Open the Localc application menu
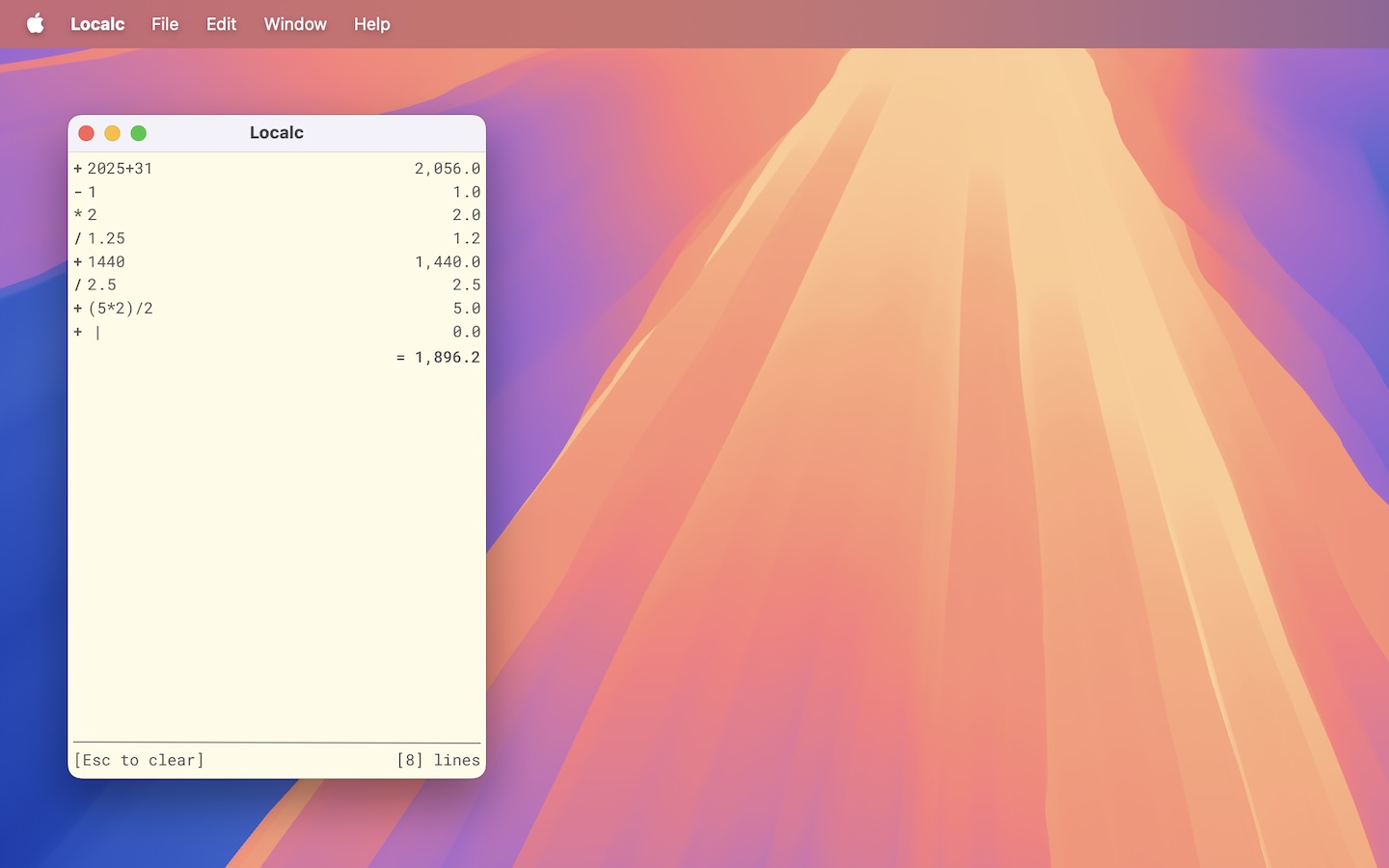The image size is (1389, 868). coord(96,24)
